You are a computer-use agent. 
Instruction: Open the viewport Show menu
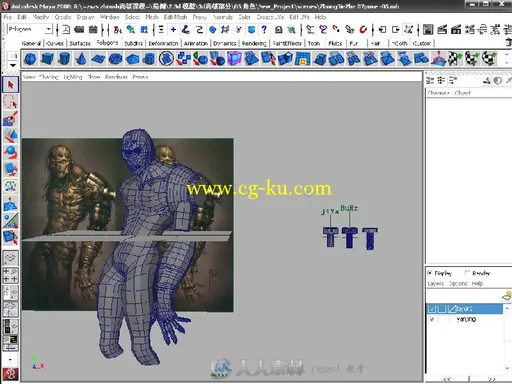(94, 77)
